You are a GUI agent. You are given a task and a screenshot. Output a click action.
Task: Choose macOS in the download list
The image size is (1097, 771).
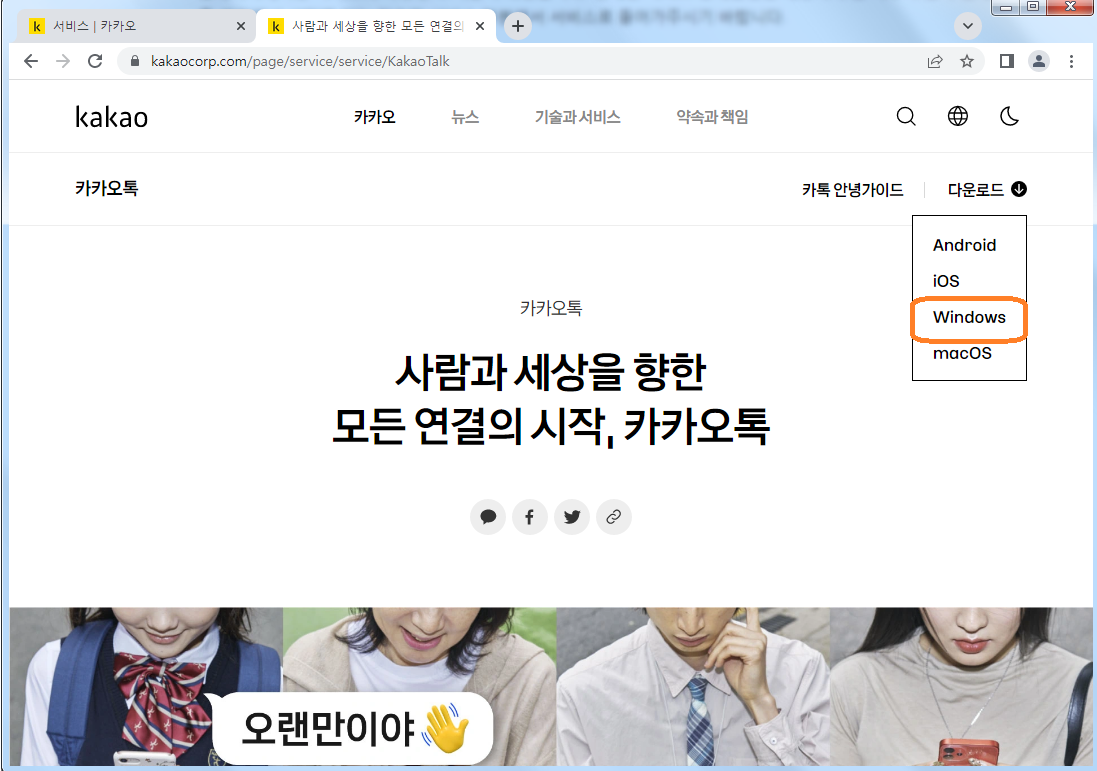click(x=962, y=353)
